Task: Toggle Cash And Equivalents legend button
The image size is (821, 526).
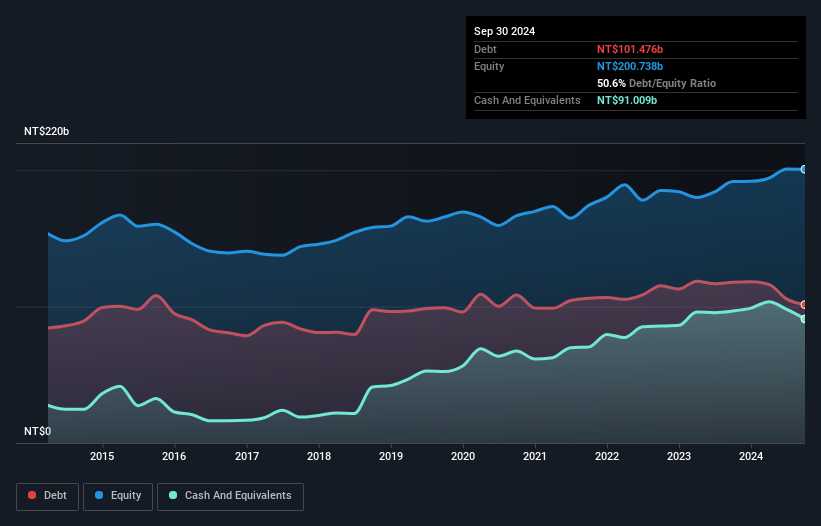Action: (x=230, y=496)
